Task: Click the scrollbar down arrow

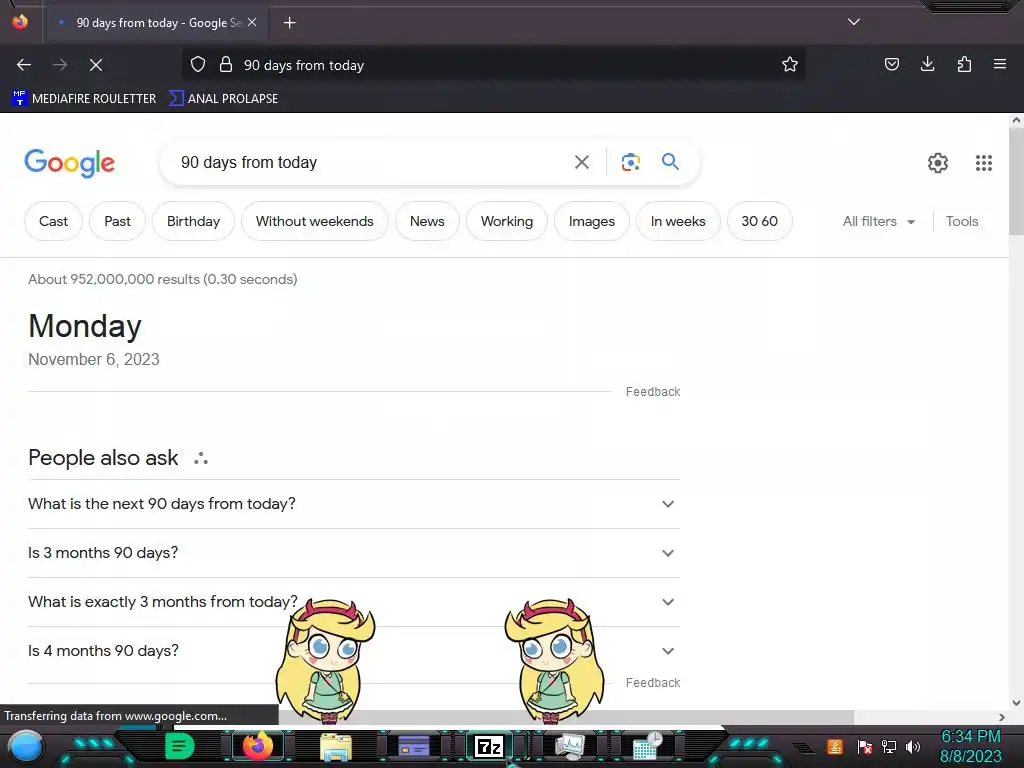Action: point(1016,703)
